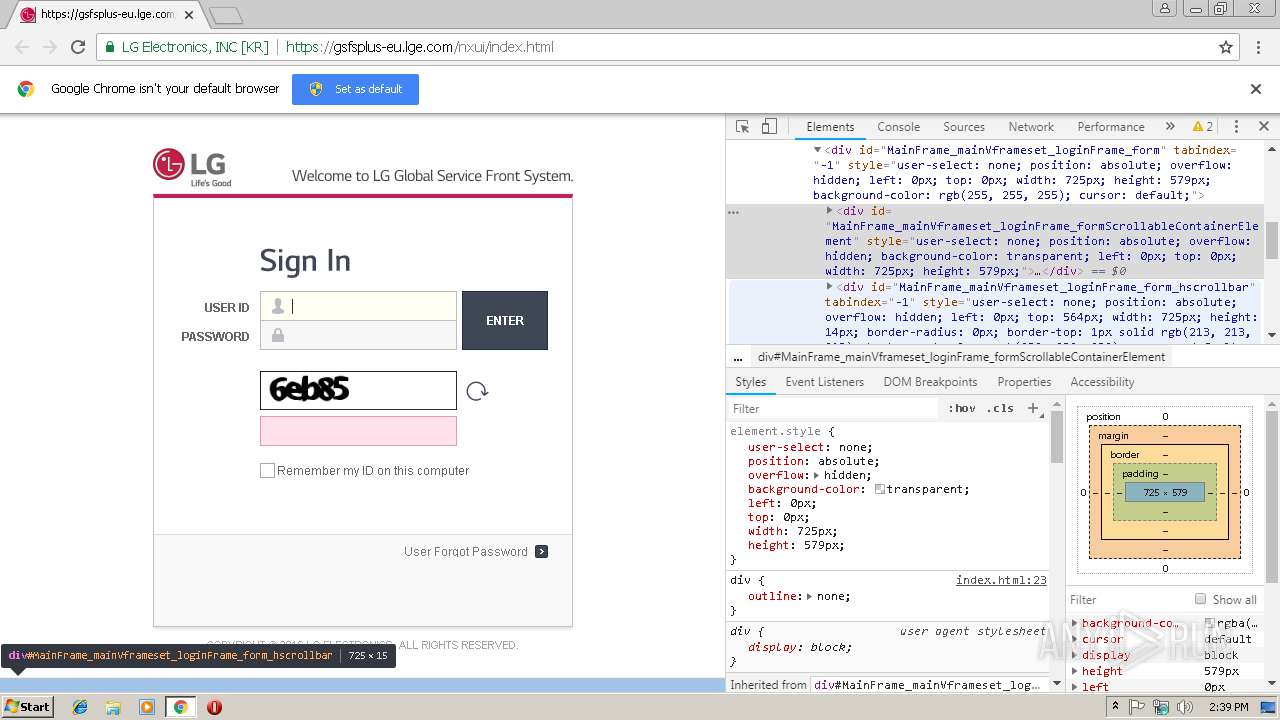Open Chrome's three-dot main menu
Screen dimensions: 1280x720
(1257, 47)
